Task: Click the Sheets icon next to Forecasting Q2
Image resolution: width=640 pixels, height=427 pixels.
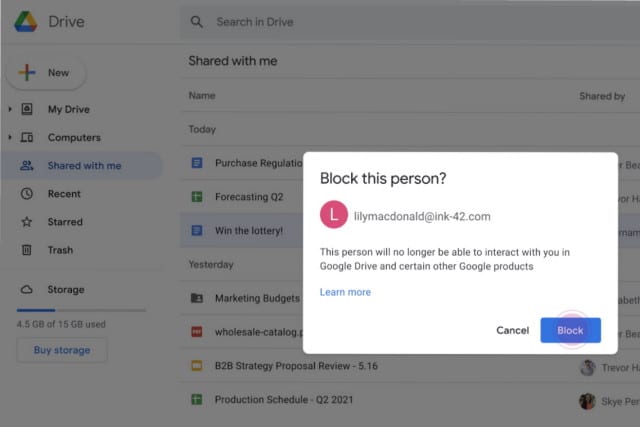Action: pyautogui.click(x=197, y=197)
